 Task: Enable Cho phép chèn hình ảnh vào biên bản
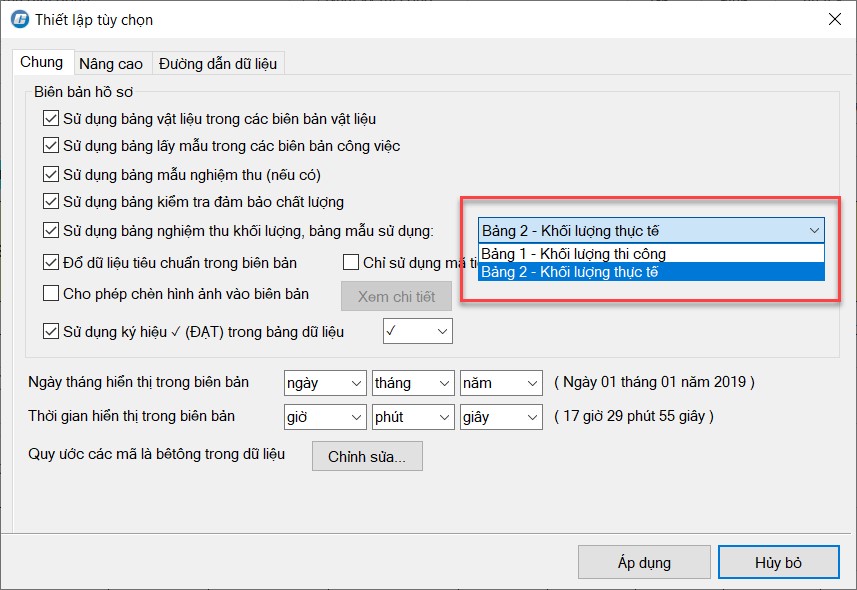pos(51,294)
